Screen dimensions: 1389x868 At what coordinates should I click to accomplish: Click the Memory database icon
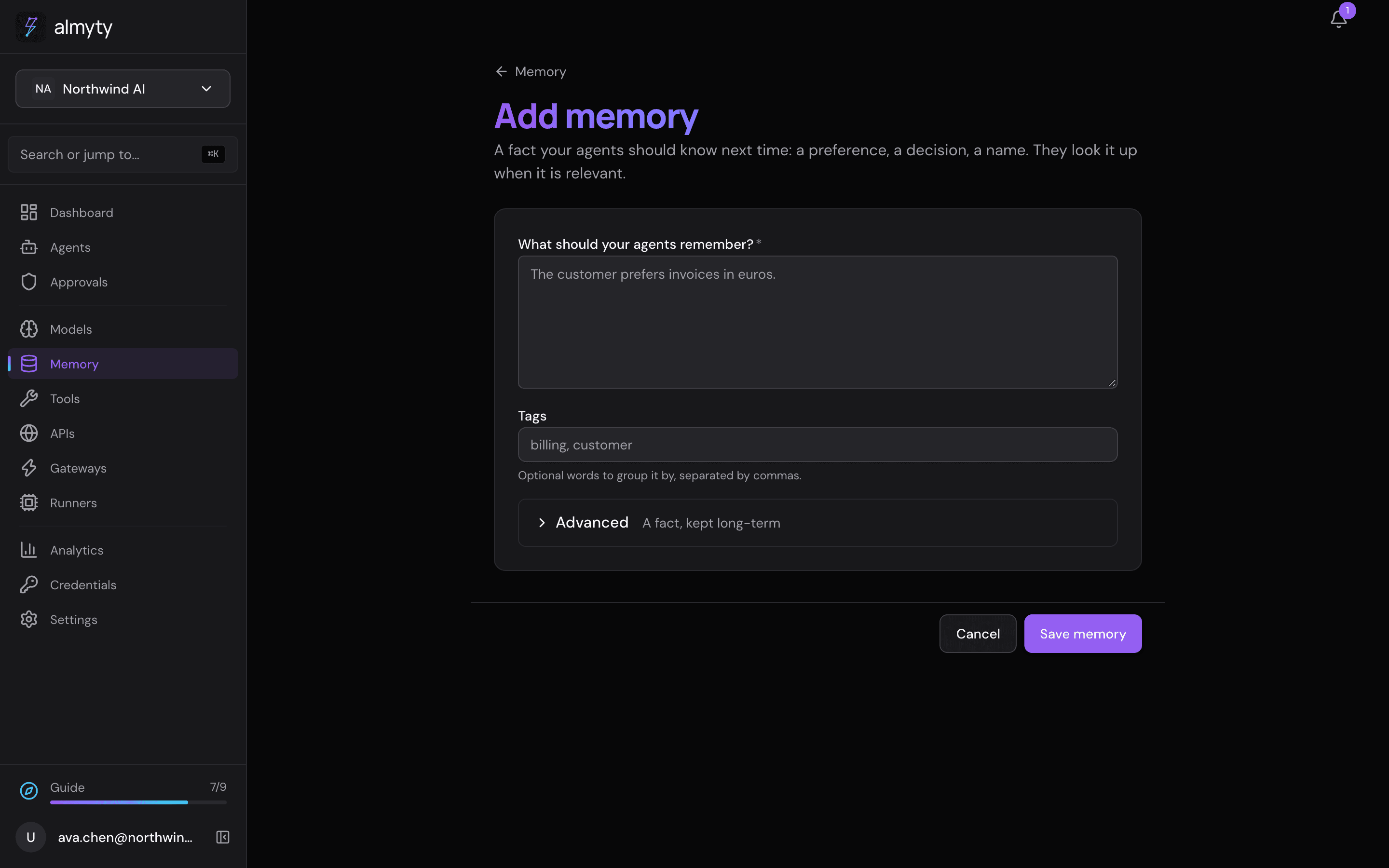pos(29,364)
